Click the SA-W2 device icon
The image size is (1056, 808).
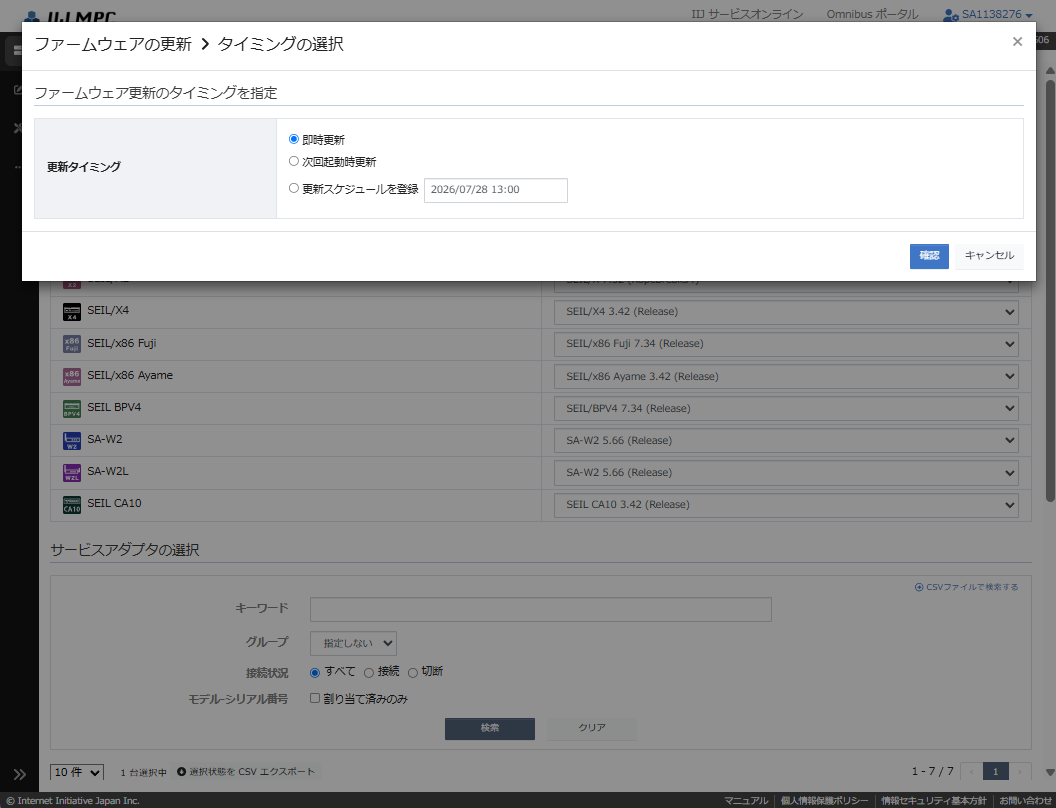71,440
